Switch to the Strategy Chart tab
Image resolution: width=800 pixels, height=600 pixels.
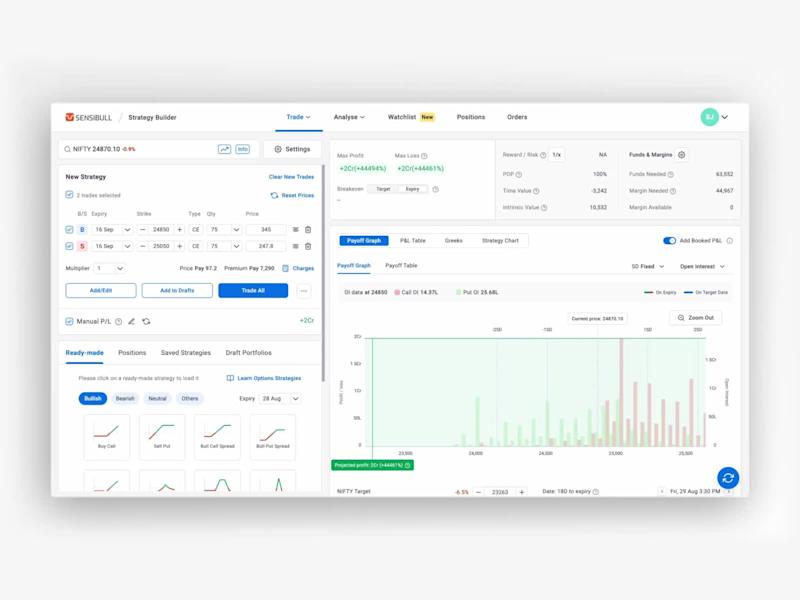tap(500, 241)
